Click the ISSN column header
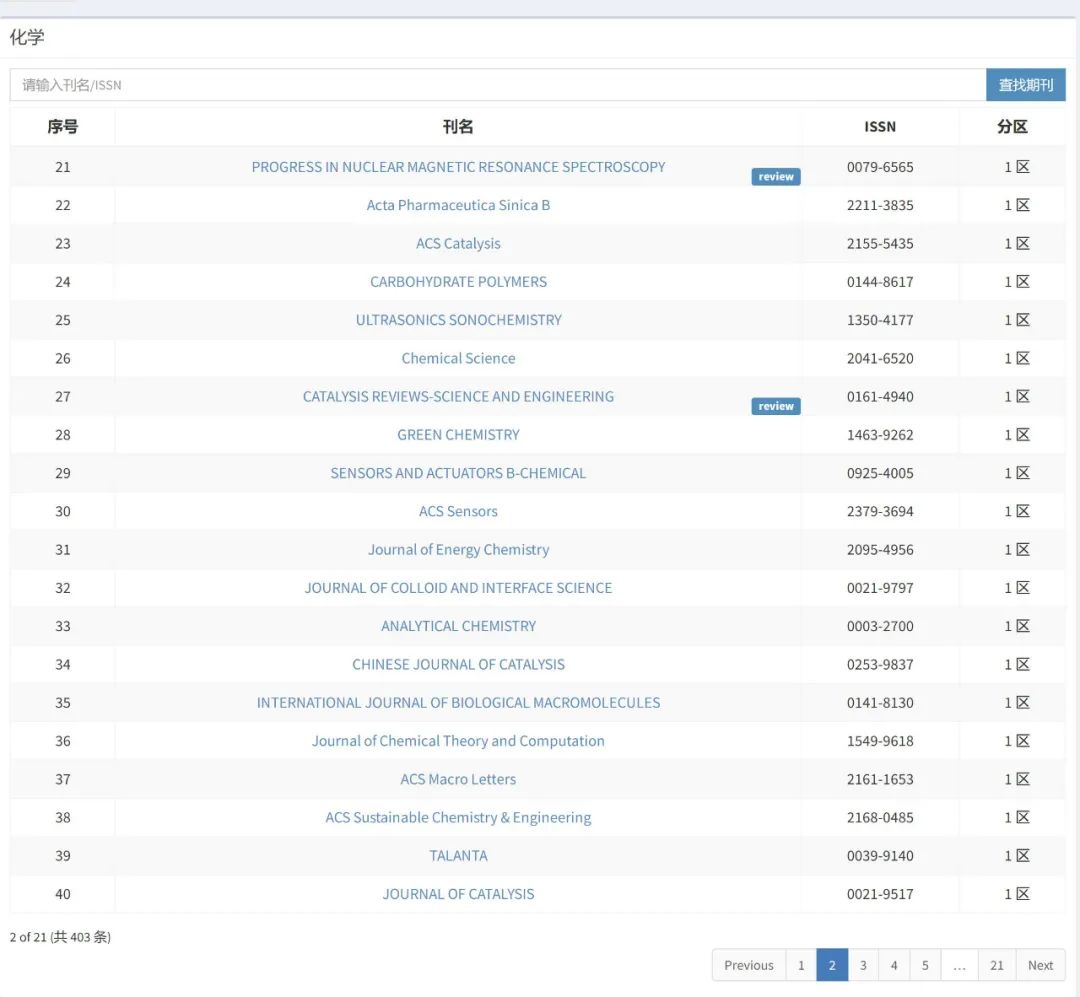The height and width of the screenshot is (997, 1080). [x=880, y=127]
